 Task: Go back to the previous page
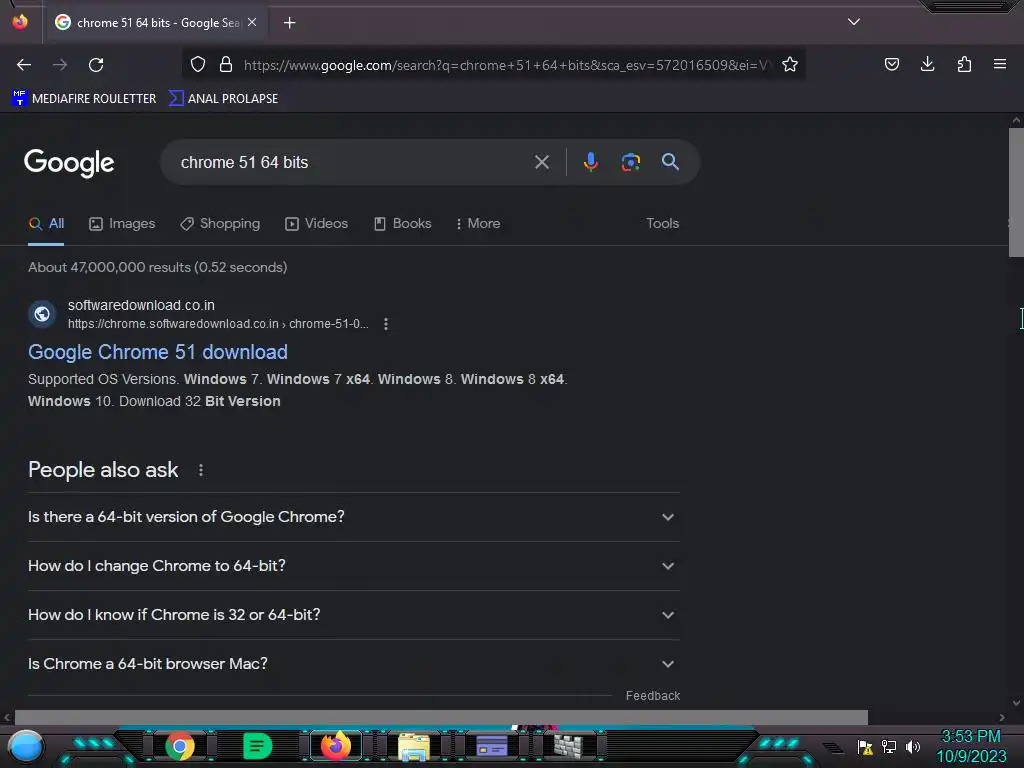coord(24,65)
